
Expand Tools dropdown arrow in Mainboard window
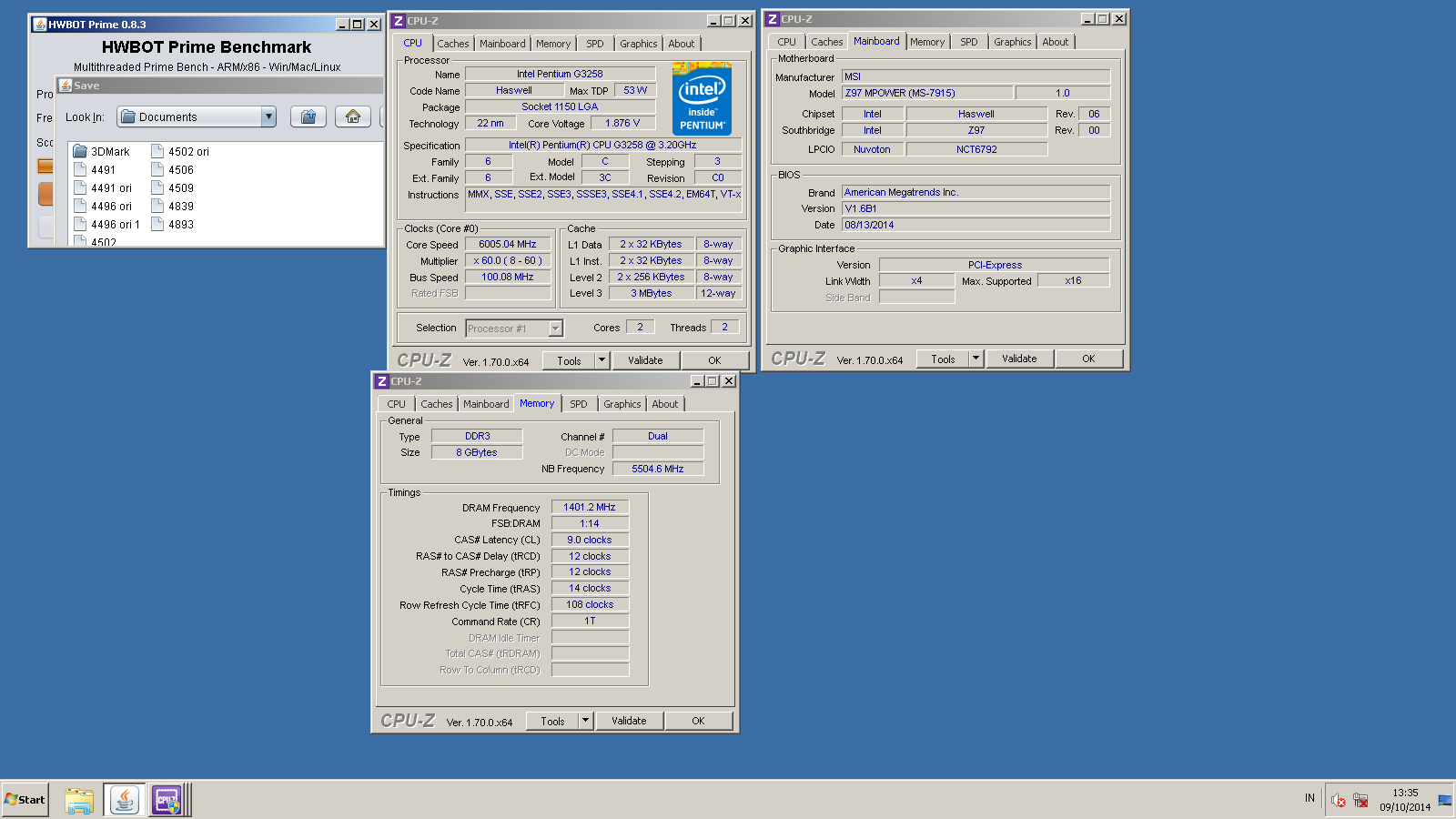[x=976, y=359]
